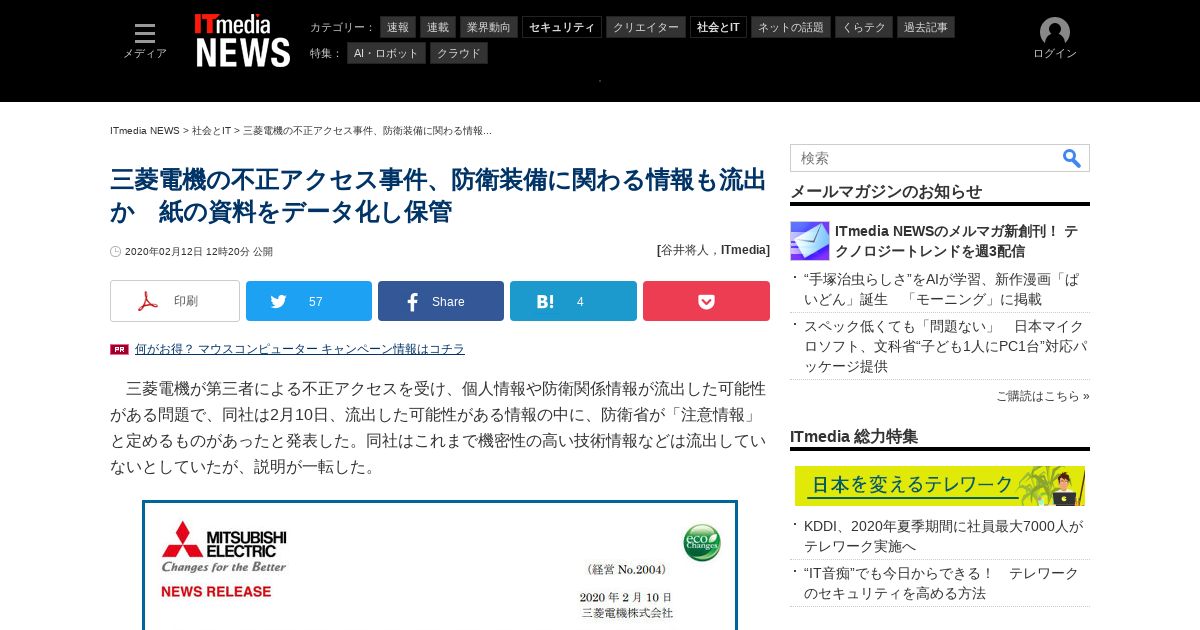
Task: Click the PR label icon
Action: pos(119,349)
